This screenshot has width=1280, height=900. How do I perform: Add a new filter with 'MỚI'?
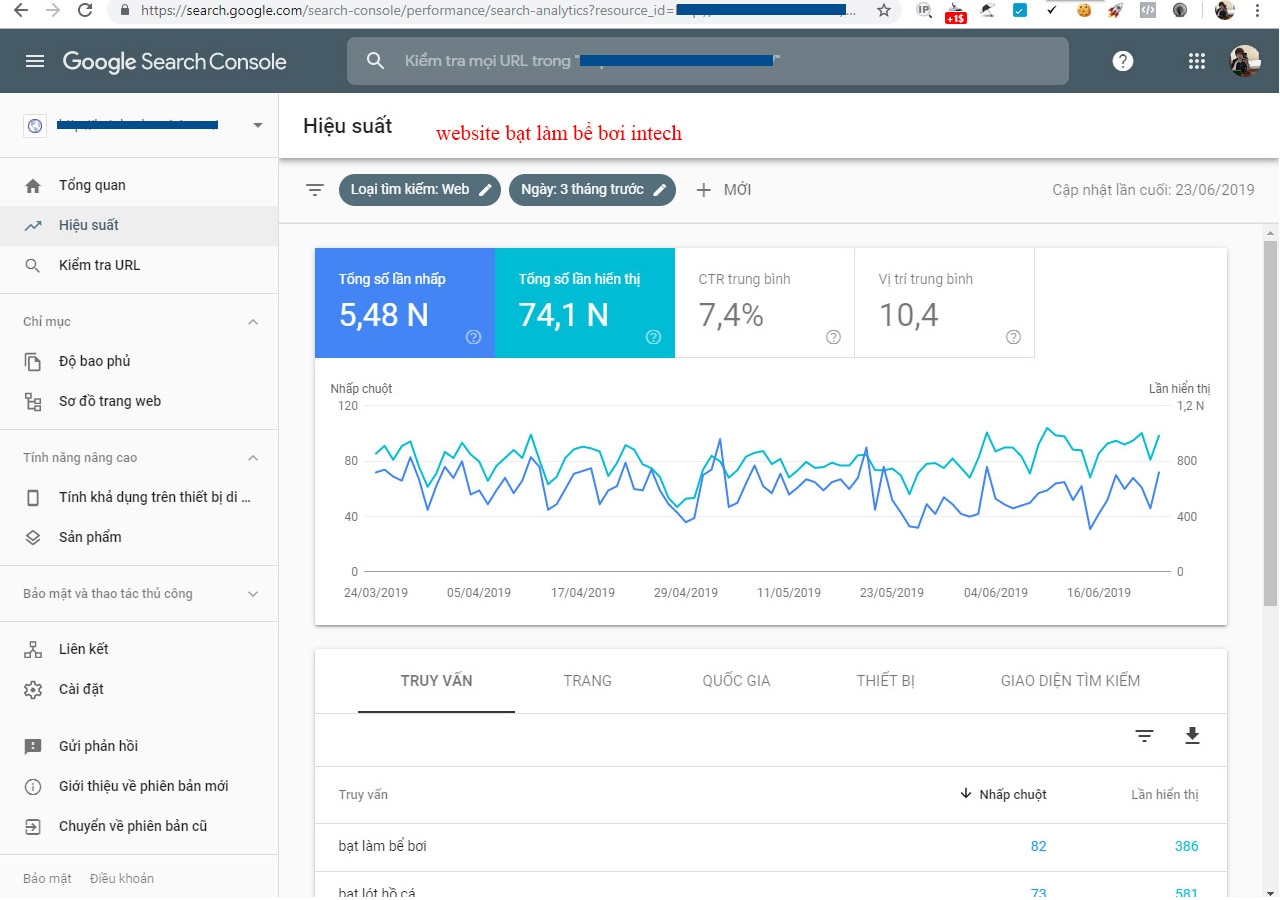(x=724, y=190)
